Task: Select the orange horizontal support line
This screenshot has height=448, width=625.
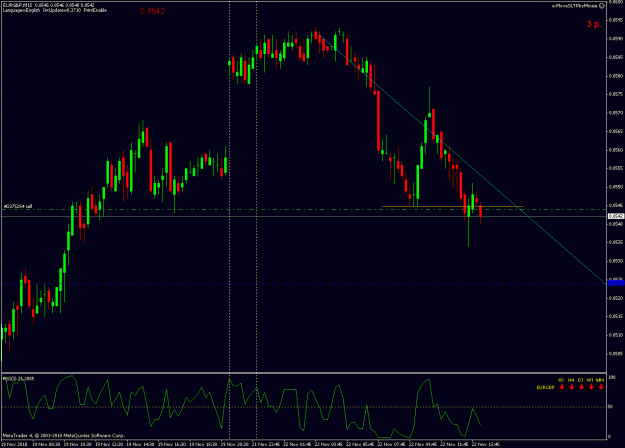Action: (x=452, y=206)
